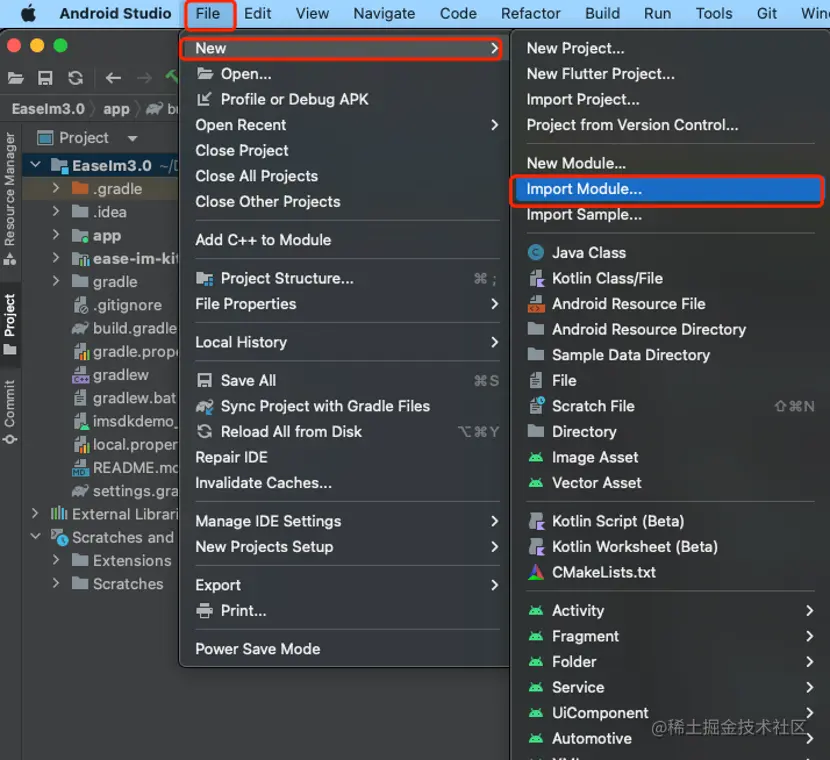Click the Sync toolbar icon
The width and height of the screenshot is (830, 760).
pyautogui.click(x=76, y=78)
